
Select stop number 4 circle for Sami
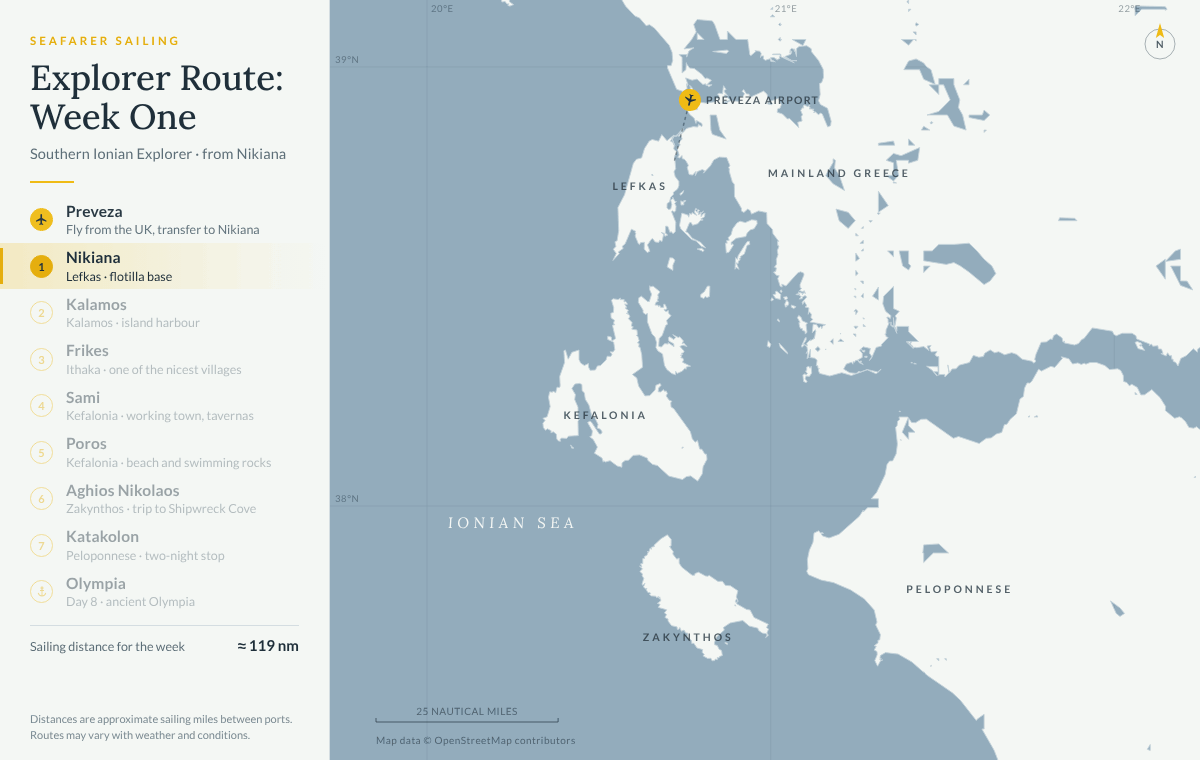point(41,406)
